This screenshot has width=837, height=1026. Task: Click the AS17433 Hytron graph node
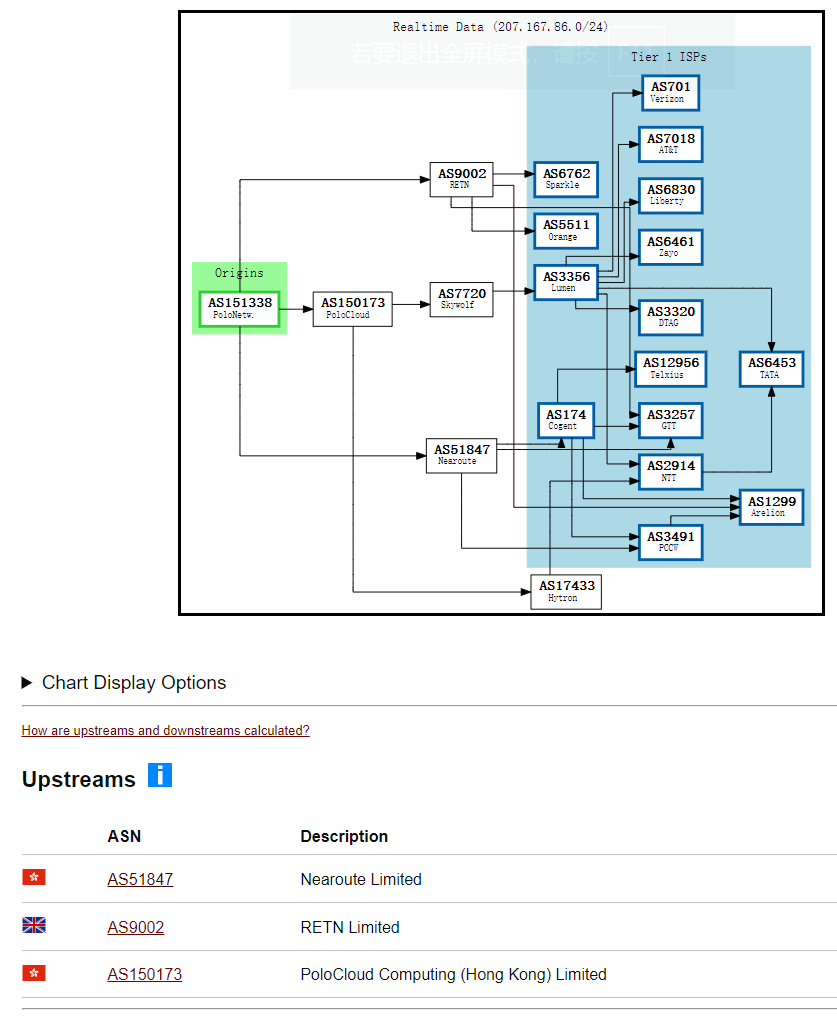click(566, 592)
